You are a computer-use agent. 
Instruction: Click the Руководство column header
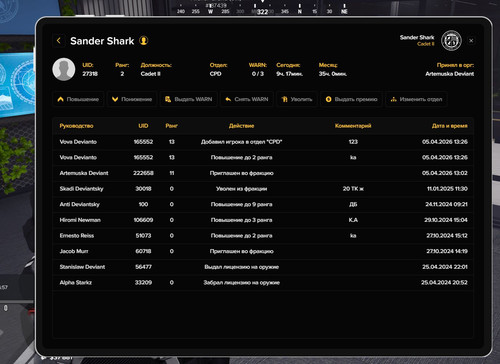coord(76,126)
